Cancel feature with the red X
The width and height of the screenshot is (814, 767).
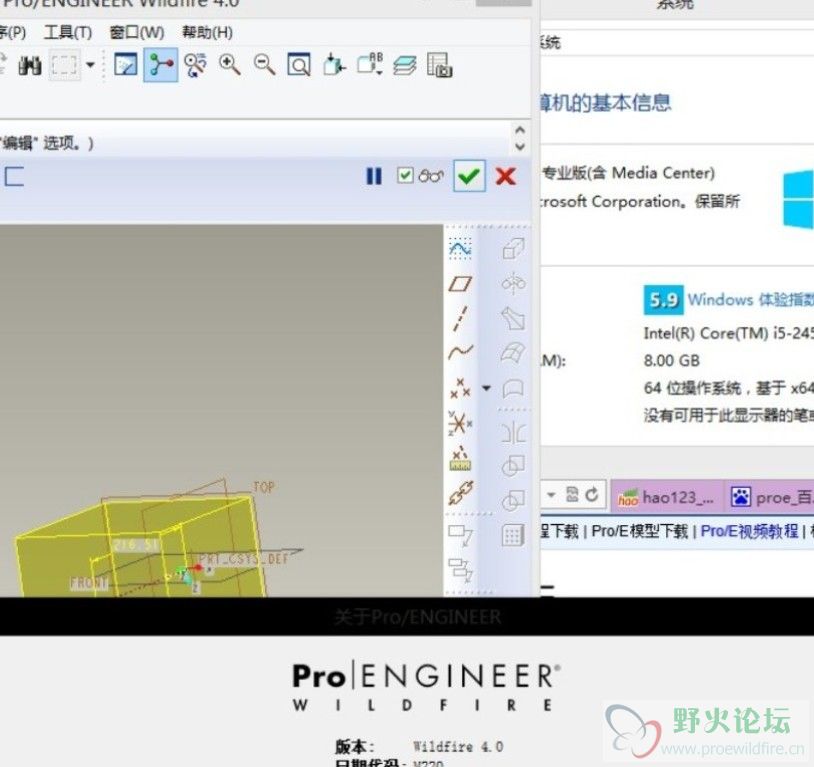(506, 177)
